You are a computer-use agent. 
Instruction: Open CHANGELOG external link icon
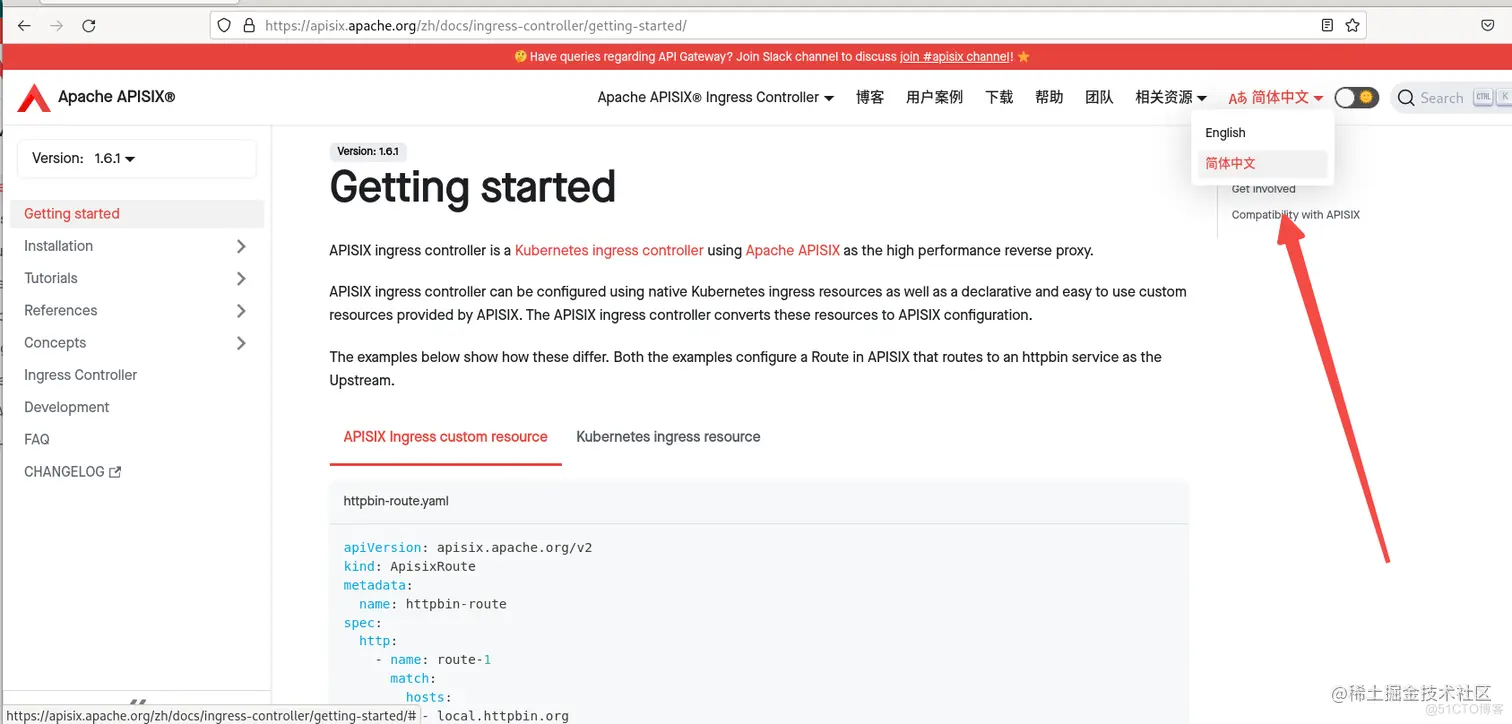tap(115, 472)
